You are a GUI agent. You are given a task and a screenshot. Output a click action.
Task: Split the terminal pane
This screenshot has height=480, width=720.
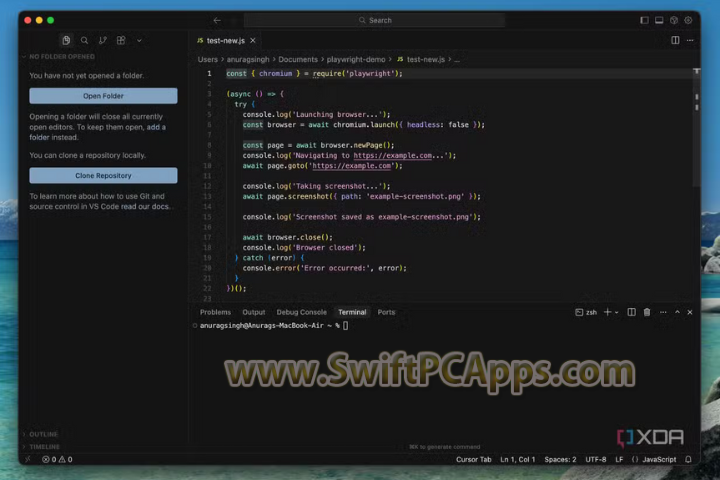click(x=631, y=312)
